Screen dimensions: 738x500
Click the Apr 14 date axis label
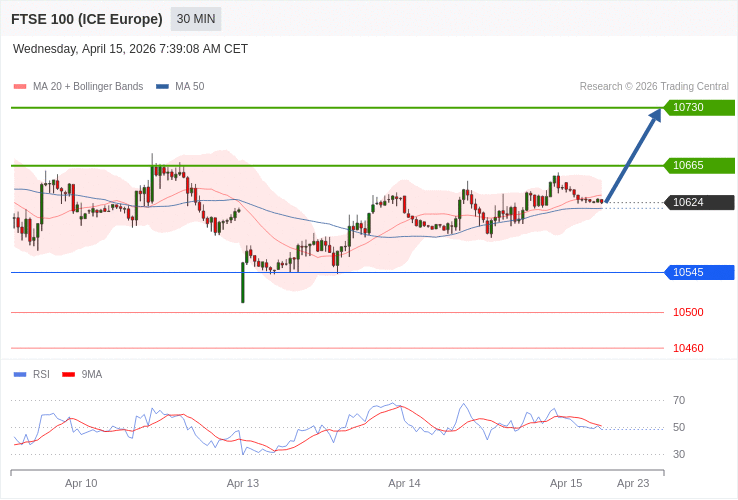coord(404,484)
